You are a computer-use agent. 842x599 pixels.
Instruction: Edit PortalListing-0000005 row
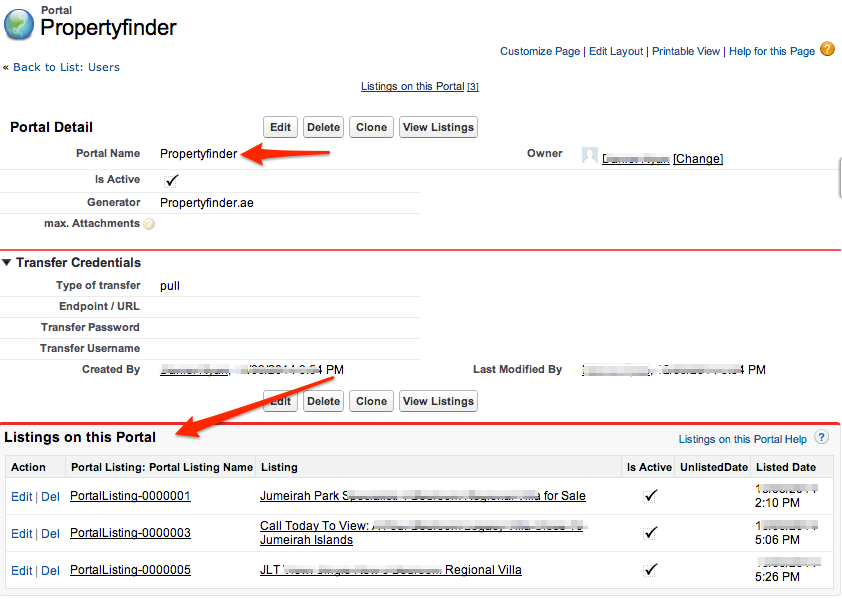pos(21,571)
